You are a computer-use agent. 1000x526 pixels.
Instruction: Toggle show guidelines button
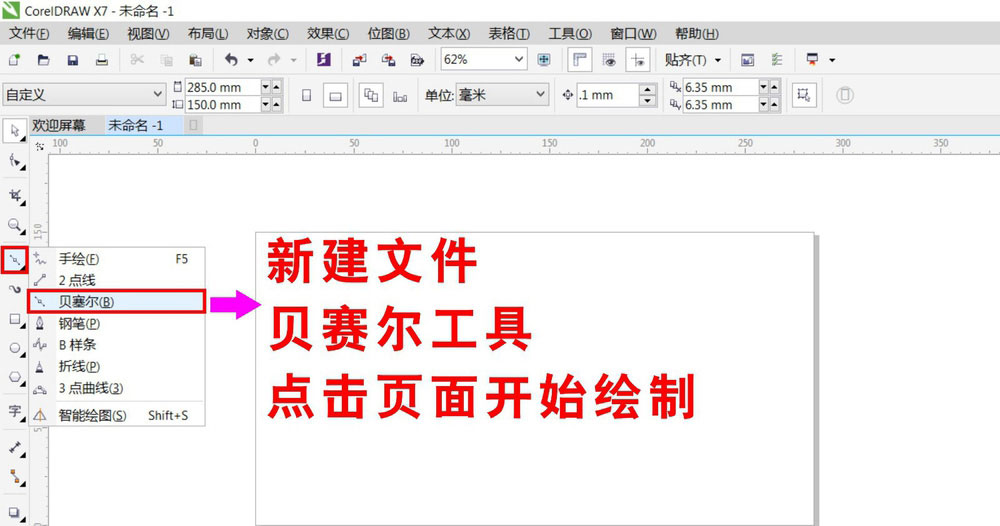(x=638, y=60)
